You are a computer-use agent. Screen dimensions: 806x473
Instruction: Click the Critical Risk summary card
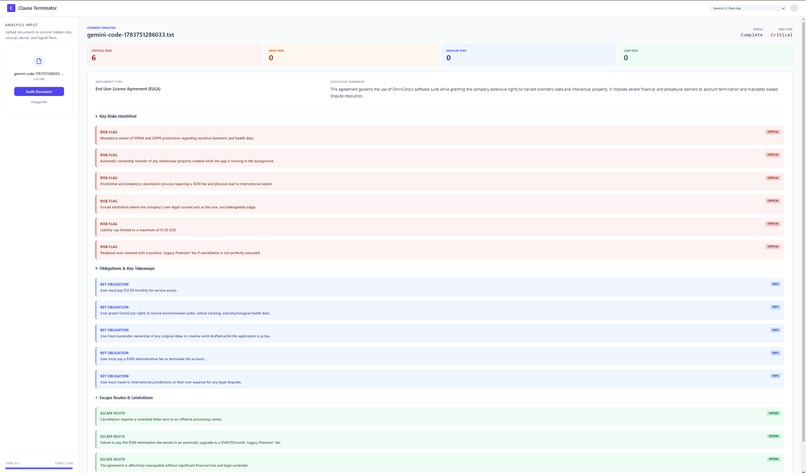pyautogui.click(x=174, y=55)
